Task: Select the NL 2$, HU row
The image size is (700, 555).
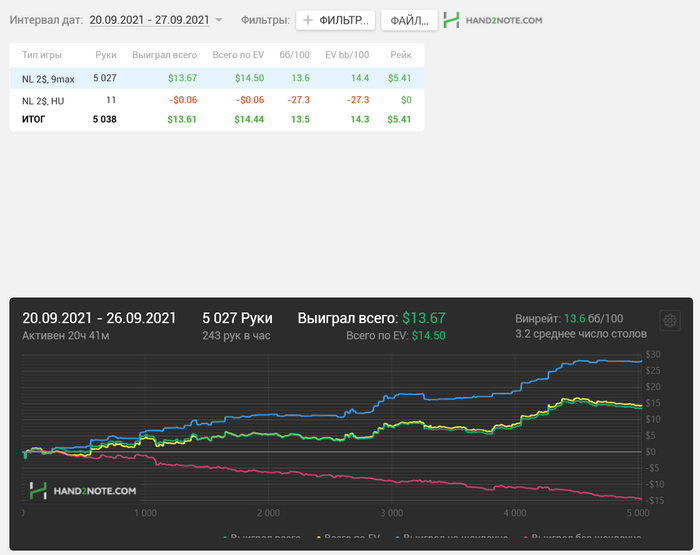Action: pos(217,100)
